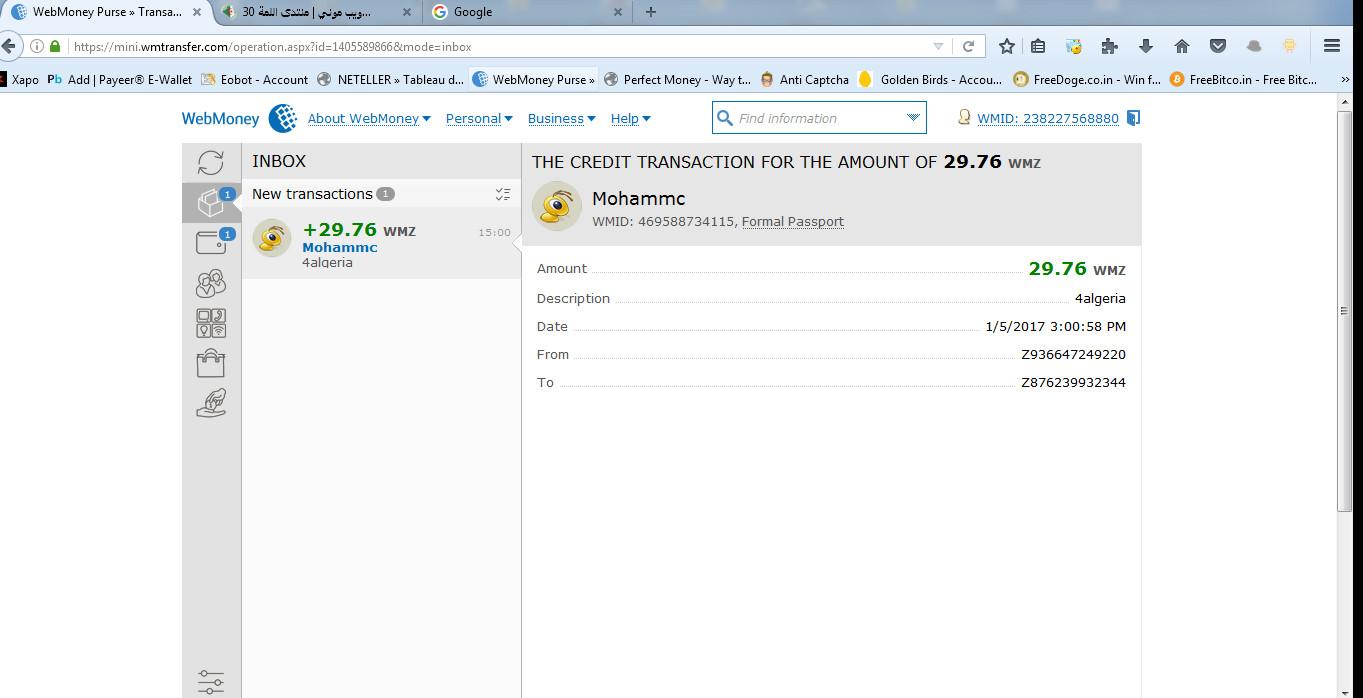This screenshot has height=698, width=1363.
Task: Open the purses wallet sidebar icon
Action: tap(211, 243)
